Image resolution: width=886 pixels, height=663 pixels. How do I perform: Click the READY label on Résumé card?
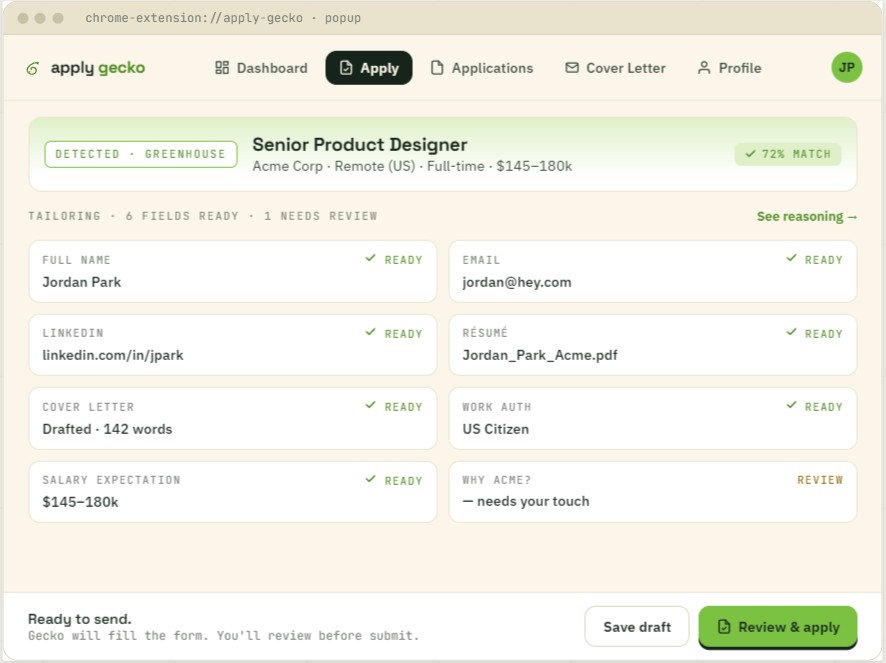pyautogui.click(x=824, y=334)
